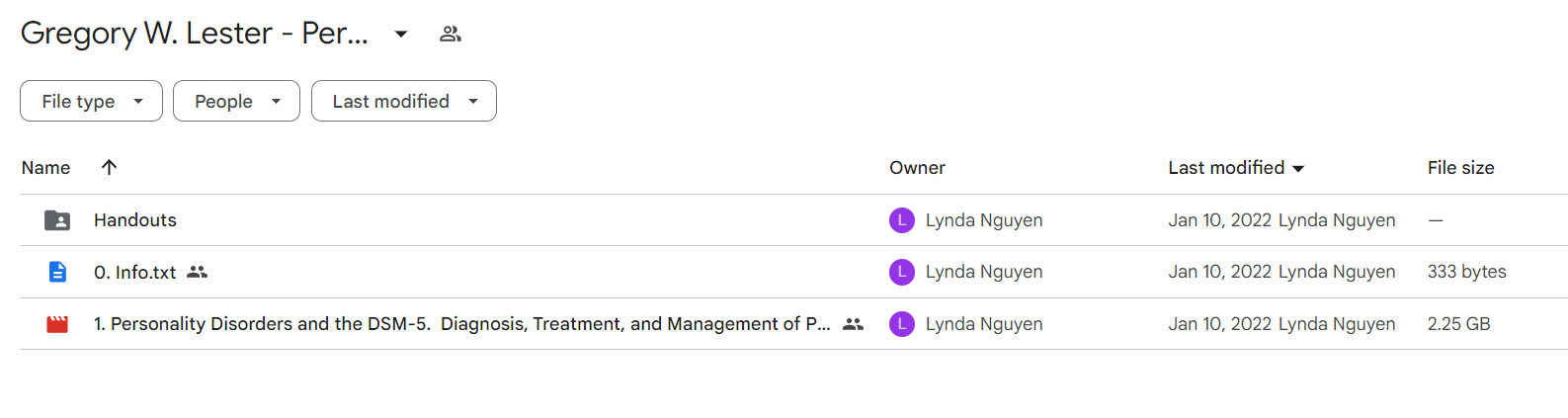Open the File type filter dropdown
1568x418 pixels.
[91, 101]
